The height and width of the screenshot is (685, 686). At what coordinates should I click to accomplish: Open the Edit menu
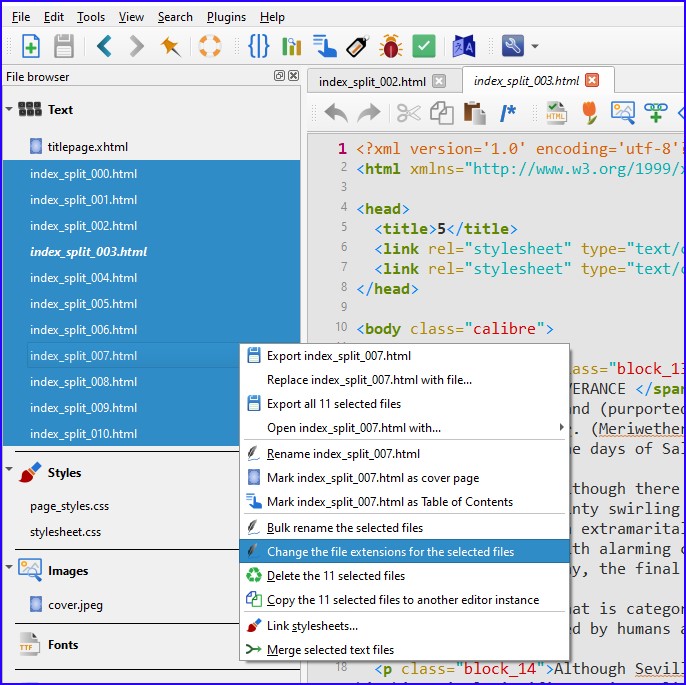[53, 17]
